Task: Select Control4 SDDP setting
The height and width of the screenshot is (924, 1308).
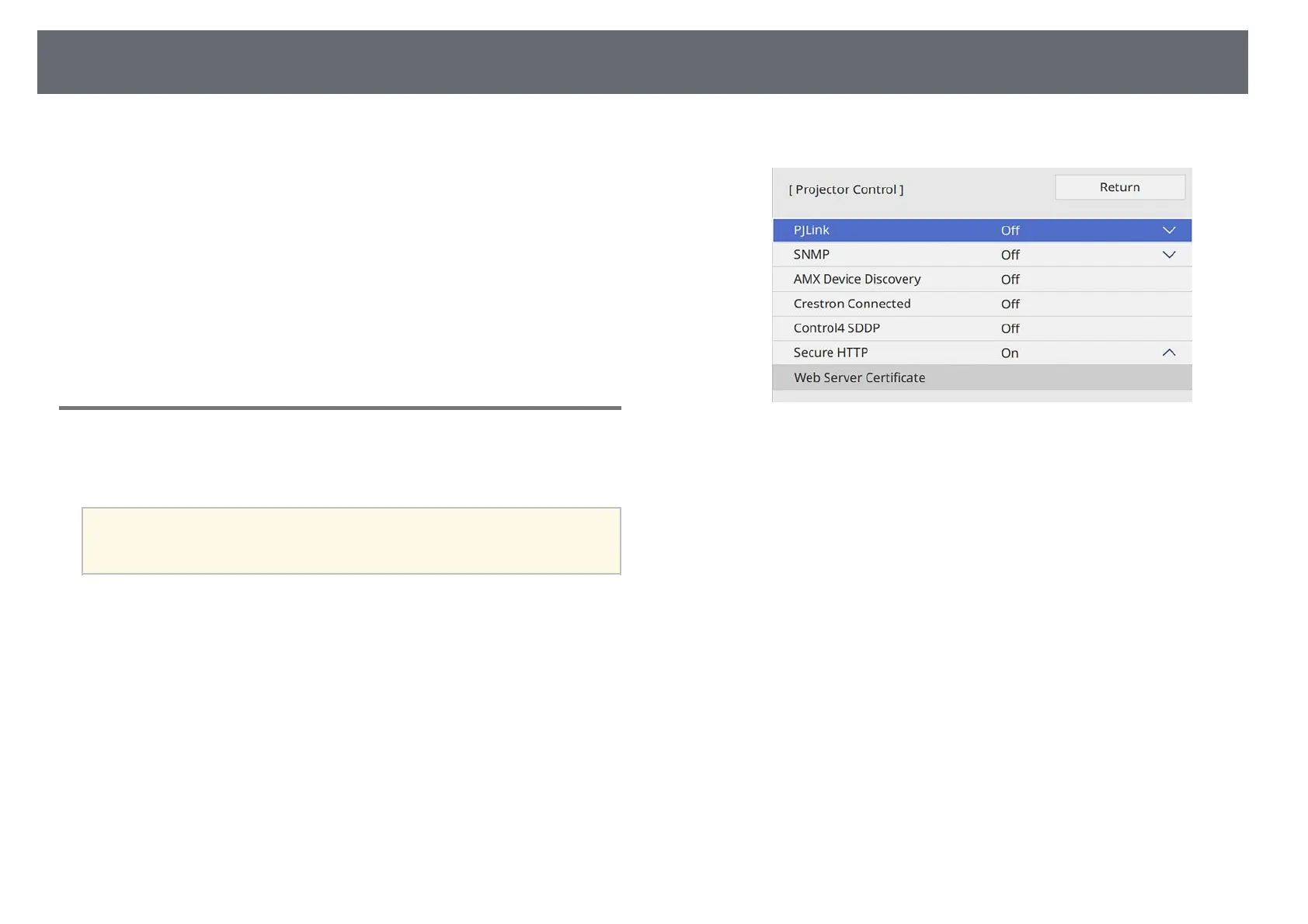Action: pos(982,328)
